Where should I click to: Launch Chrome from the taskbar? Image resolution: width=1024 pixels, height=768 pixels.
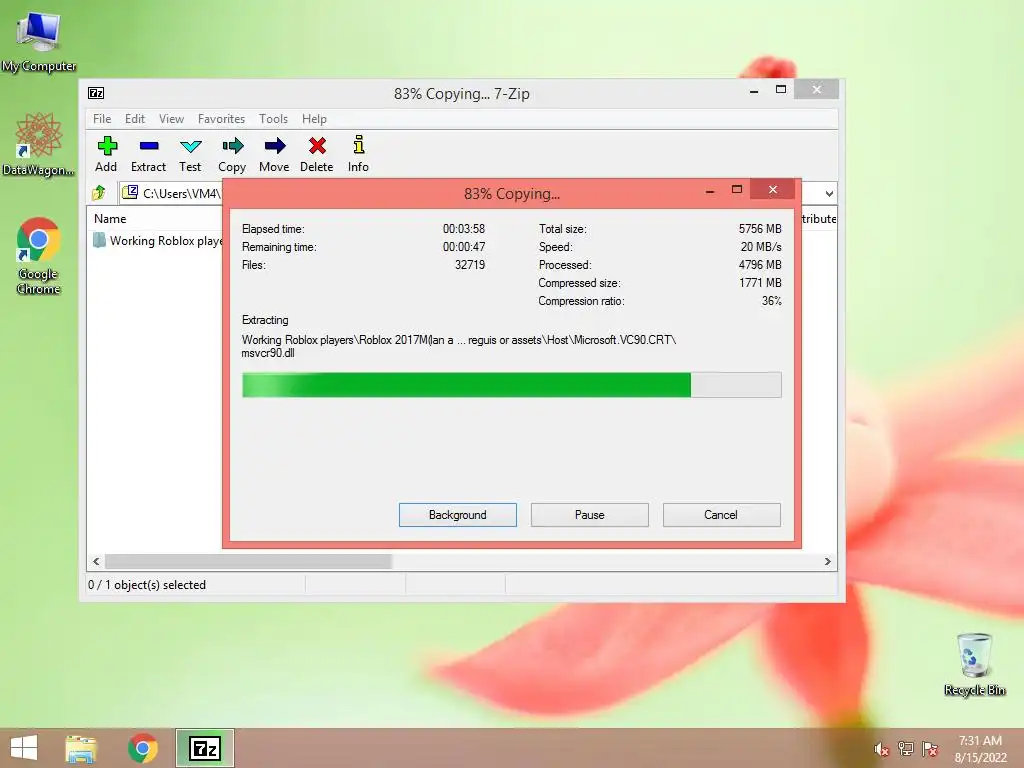click(143, 748)
